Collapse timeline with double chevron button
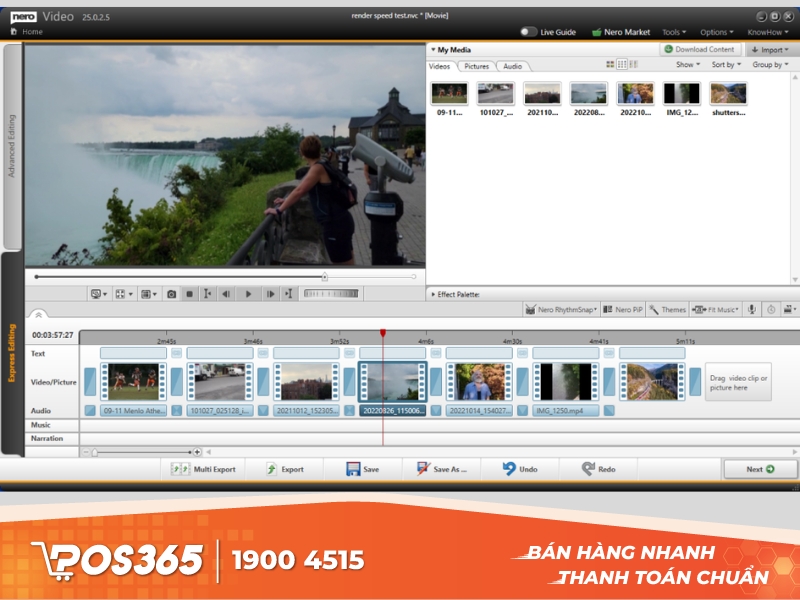Image resolution: width=800 pixels, height=600 pixels. click(x=38, y=315)
